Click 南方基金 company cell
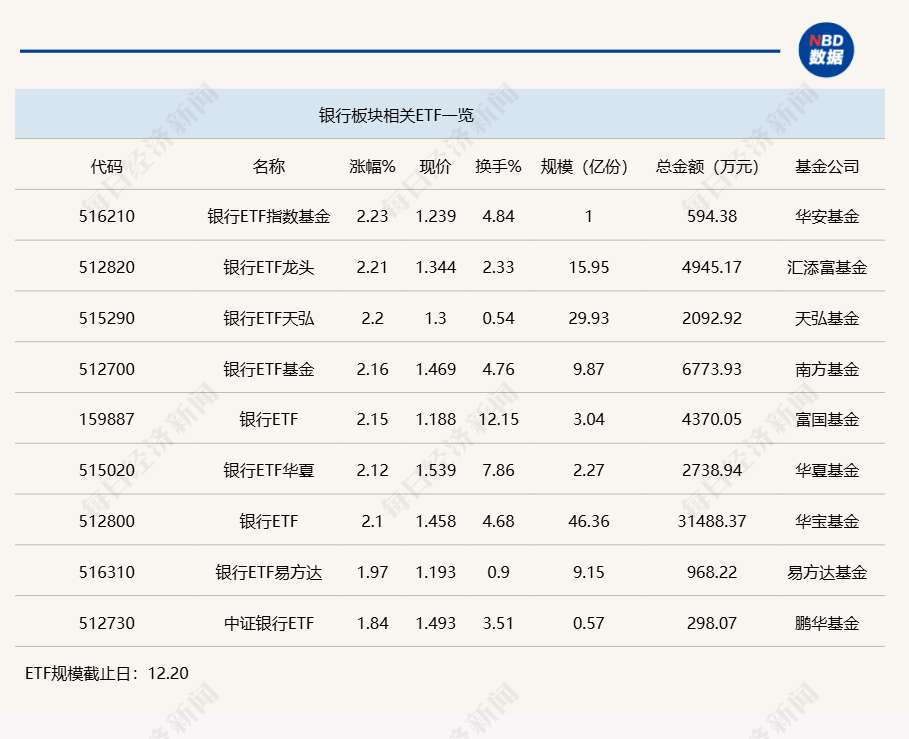The width and height of the screenshot is (909, 739). click(x=827, y=369)
